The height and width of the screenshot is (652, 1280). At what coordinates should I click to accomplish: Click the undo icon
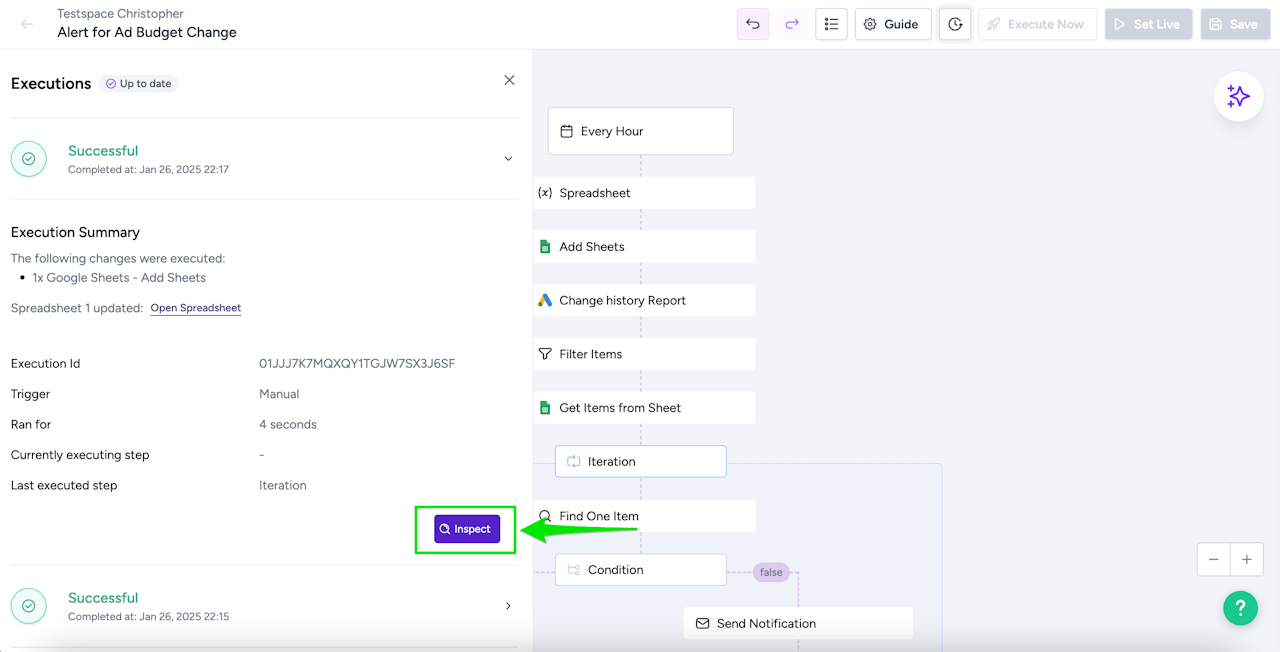(x=753, y=24)
